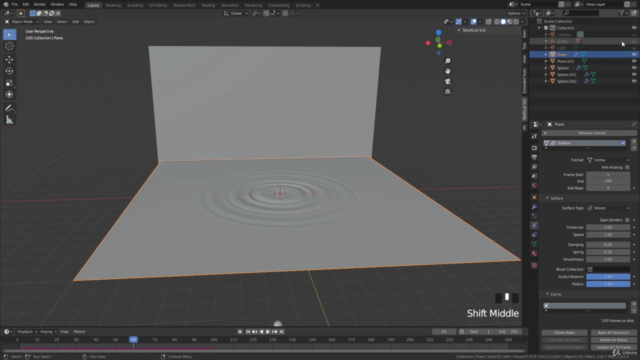Screen dimensions: 640x360
Task: Switch to the Shading workspace tab
Action: coord(208,5)
